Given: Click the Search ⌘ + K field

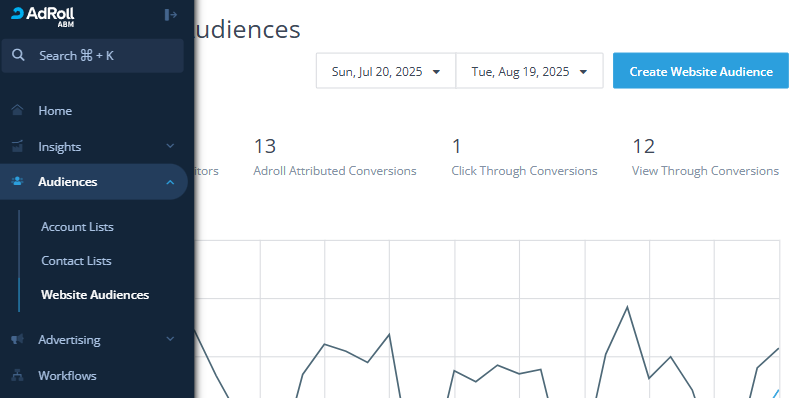Looking at the screenshot, I should click(93, 56).
